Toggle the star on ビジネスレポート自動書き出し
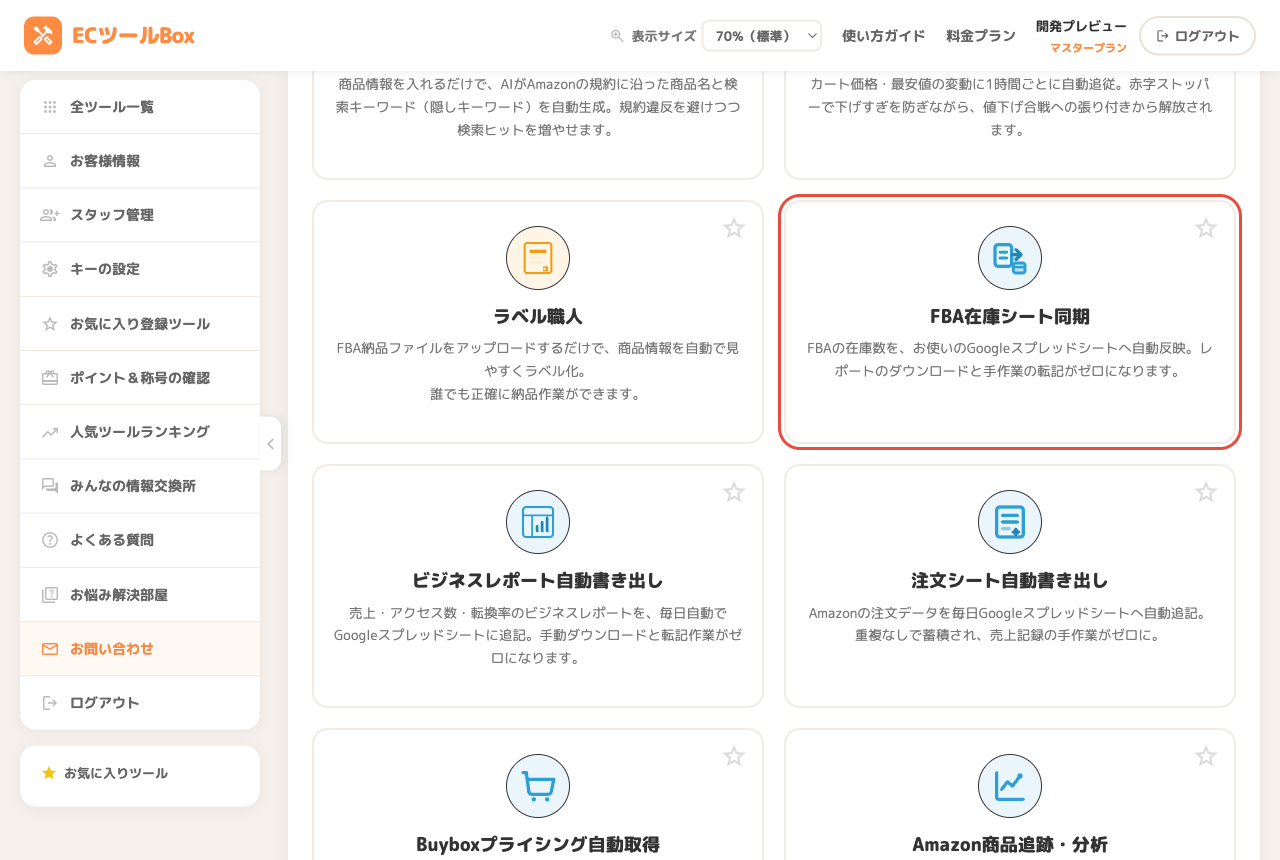Image resolution: width=1280 pixels, height=860 pixels. [734, 492]
